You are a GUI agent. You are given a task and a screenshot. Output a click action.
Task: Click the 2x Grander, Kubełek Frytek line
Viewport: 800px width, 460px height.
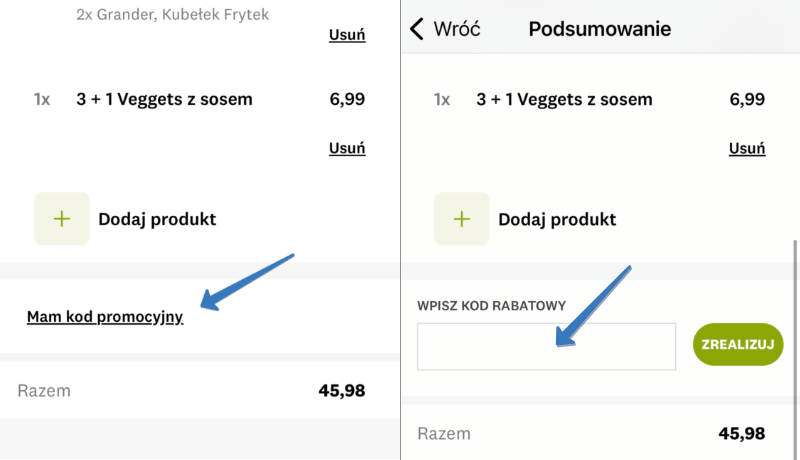point(173,15)
